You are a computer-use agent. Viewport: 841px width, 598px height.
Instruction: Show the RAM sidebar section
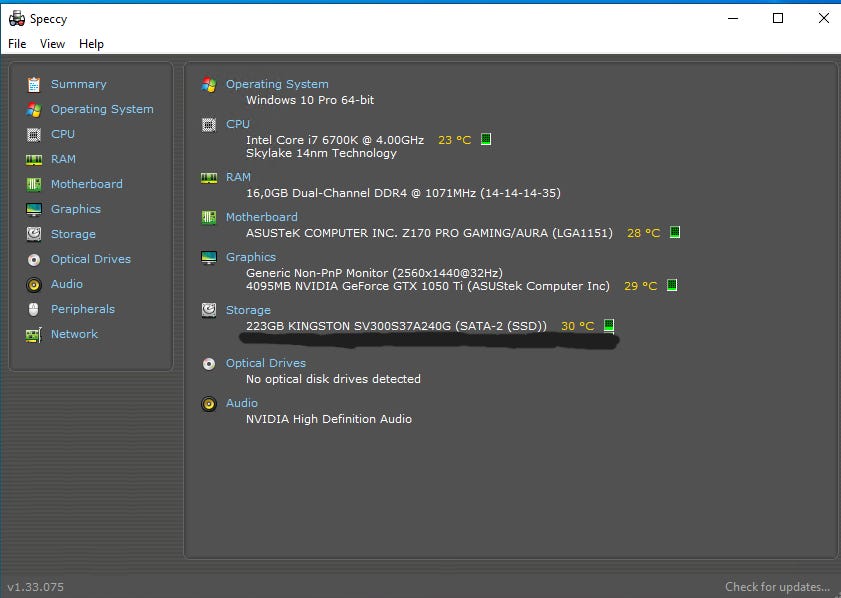(x=63, y=159)
